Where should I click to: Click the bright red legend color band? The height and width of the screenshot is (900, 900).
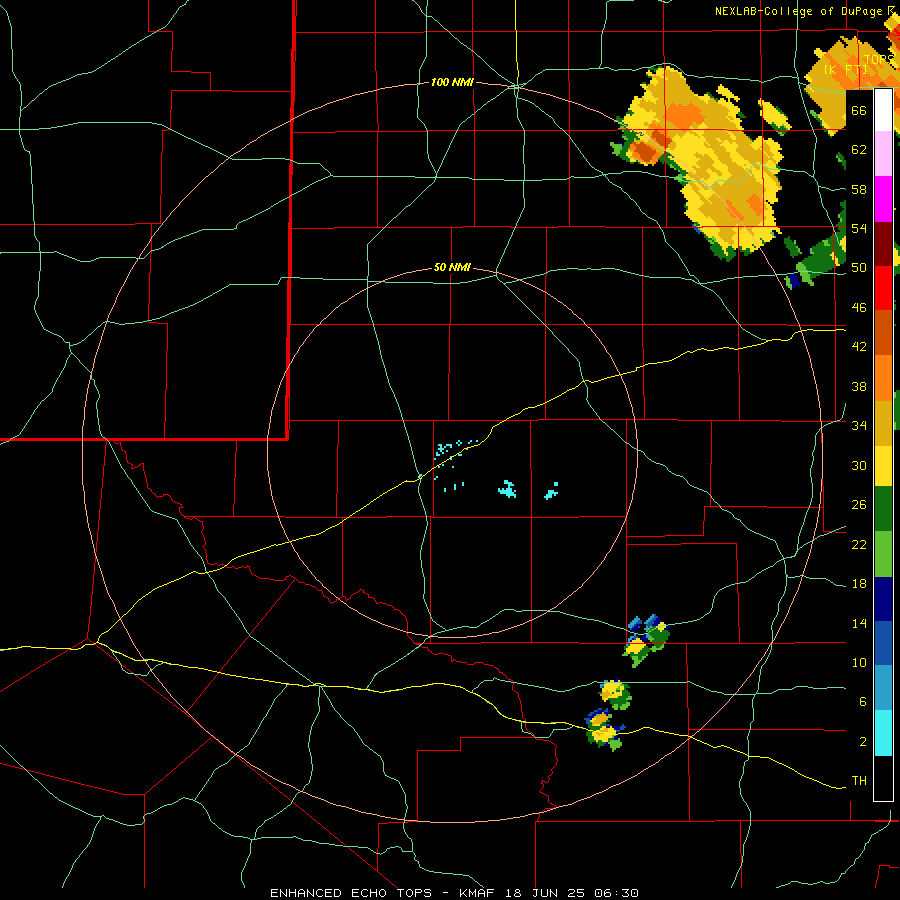[x=883, y=288]
